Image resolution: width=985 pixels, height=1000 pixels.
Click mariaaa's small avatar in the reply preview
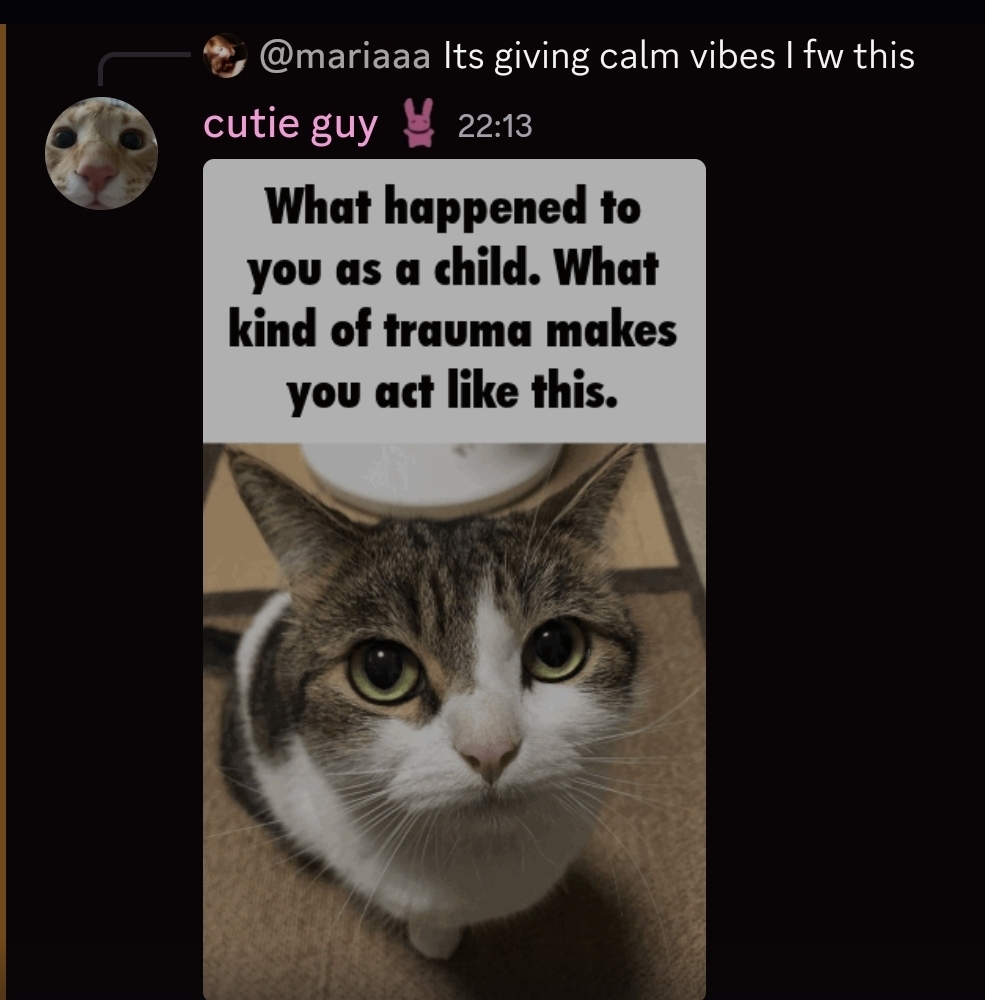225,55
